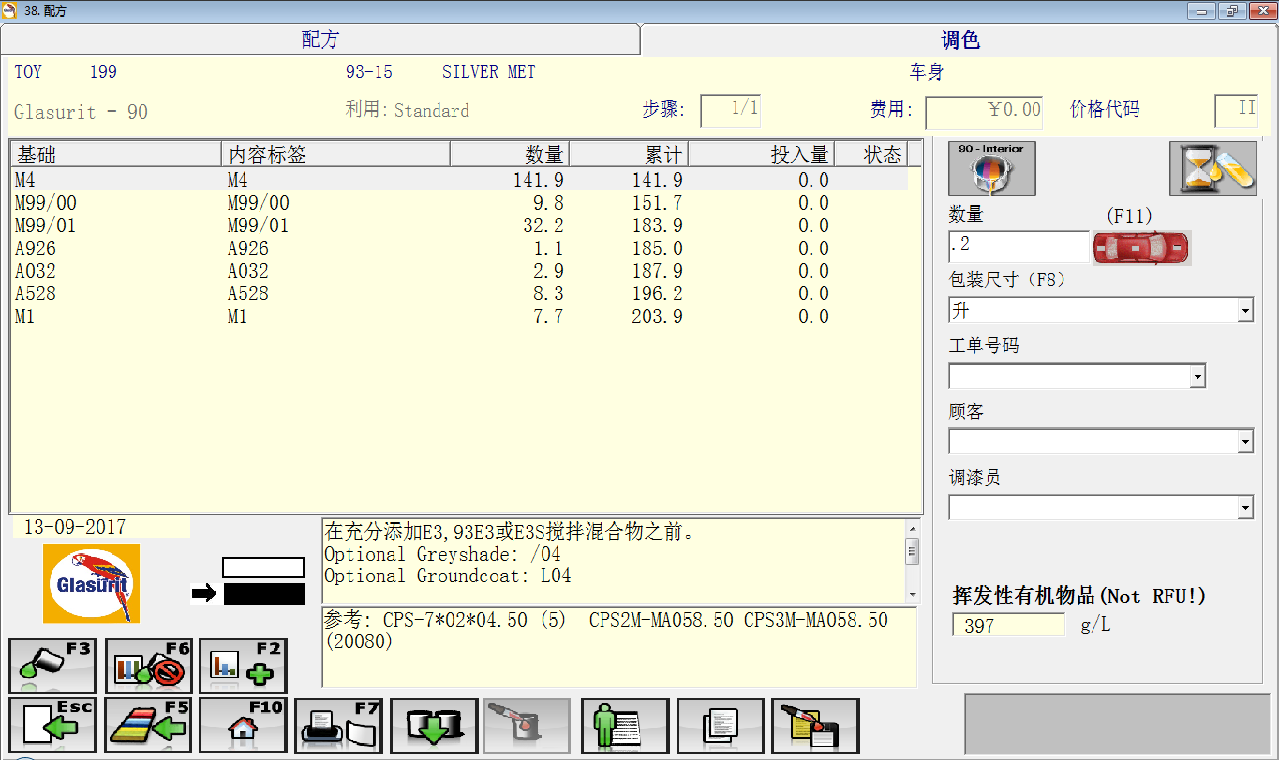The width and height of the screenshot is (1280, 761).
Task: Click the F6 chart with prohibition sign button
Action: [148, 666]
